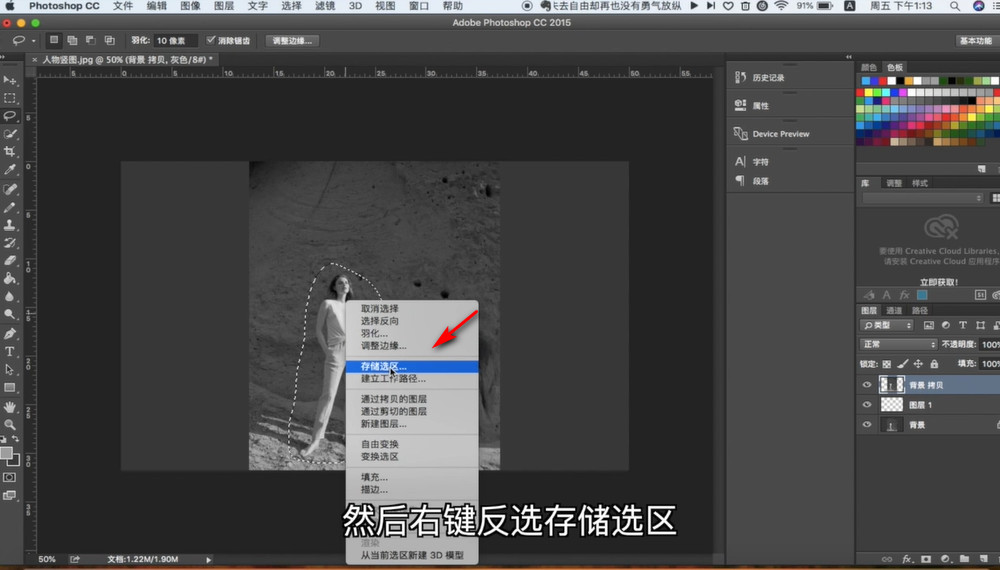Open the 基本功能 workspace switcher

[x=975, y=40]
